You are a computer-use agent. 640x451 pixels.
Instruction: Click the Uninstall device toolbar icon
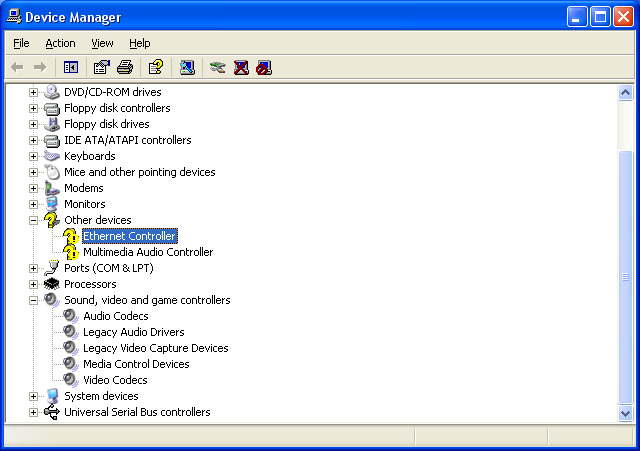[x=241, y=68]
